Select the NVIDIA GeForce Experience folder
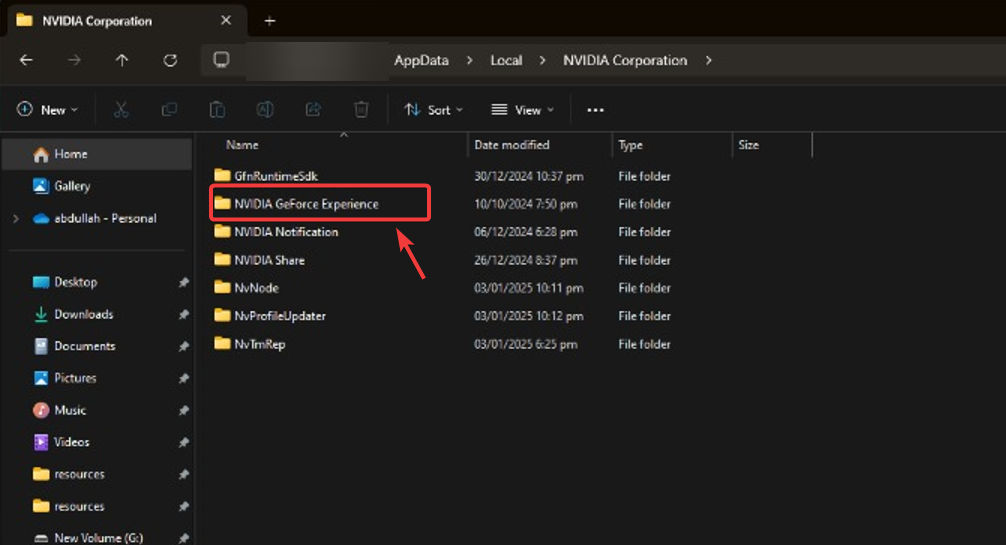Screen dimensions: 1006x545 click(306, 204)
